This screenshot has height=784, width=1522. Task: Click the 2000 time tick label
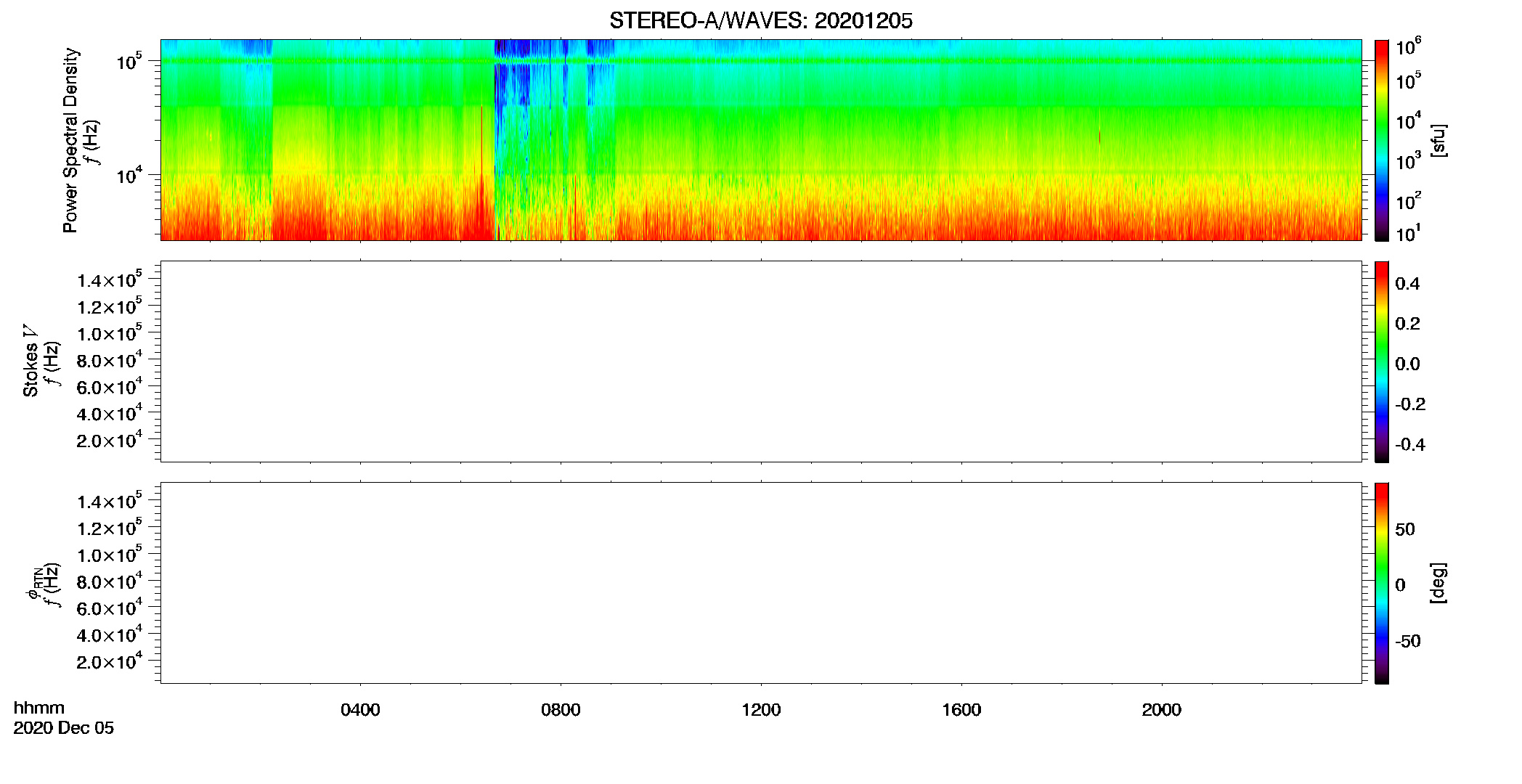pos(1161,710)
